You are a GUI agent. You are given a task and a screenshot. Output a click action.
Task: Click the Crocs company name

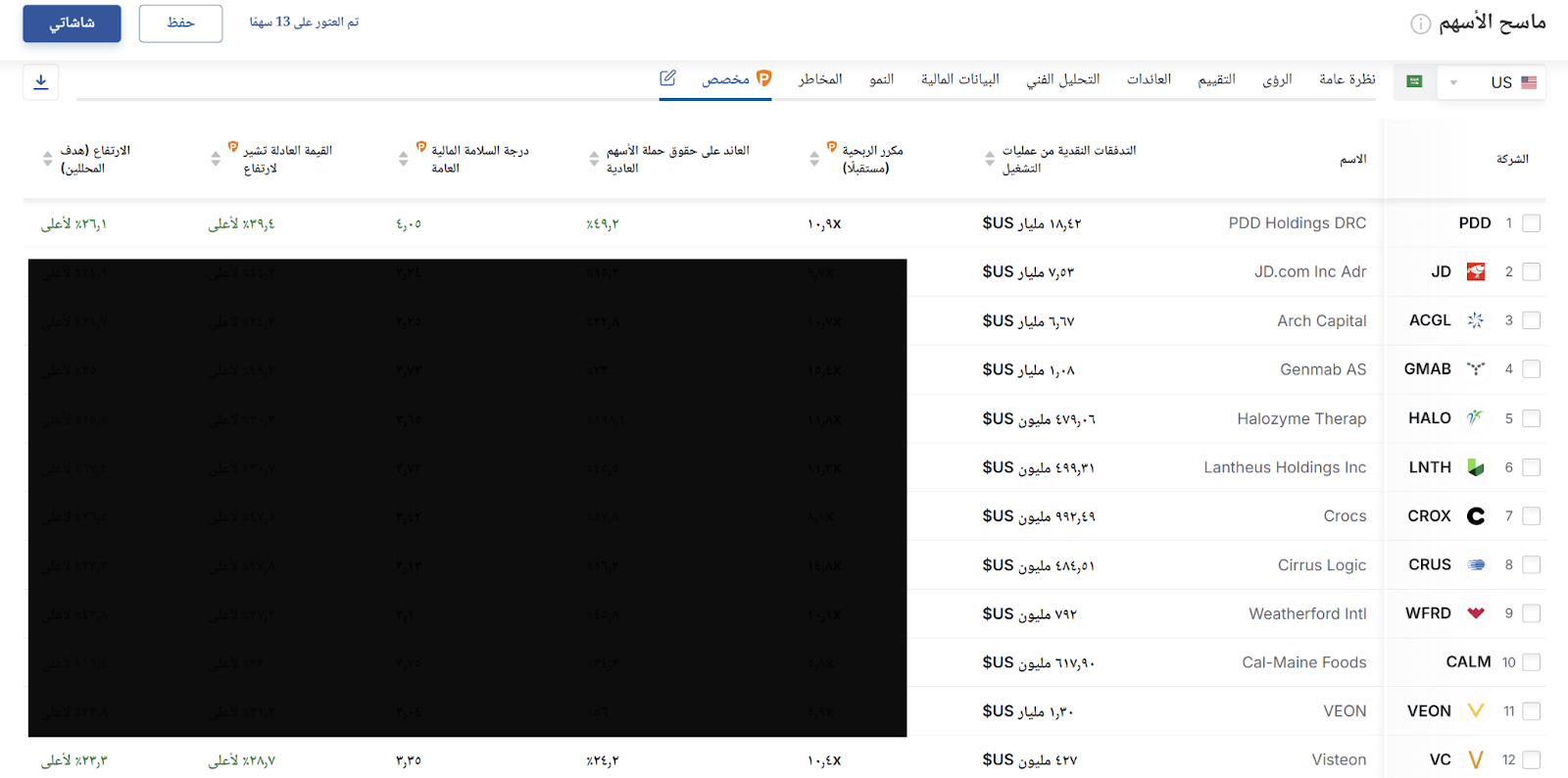pos(1345,516)
